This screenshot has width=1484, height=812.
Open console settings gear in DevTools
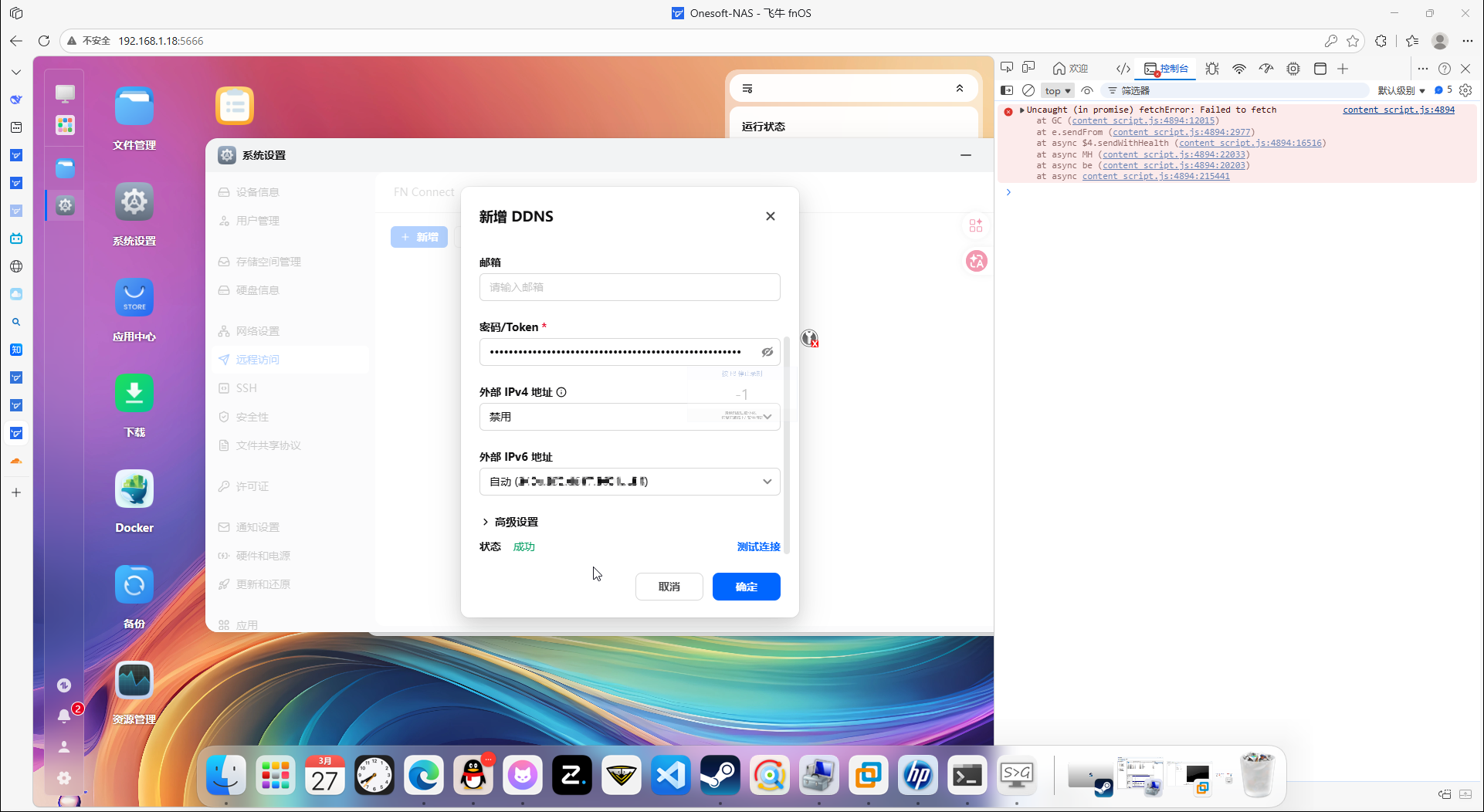tap(1465, 90)
